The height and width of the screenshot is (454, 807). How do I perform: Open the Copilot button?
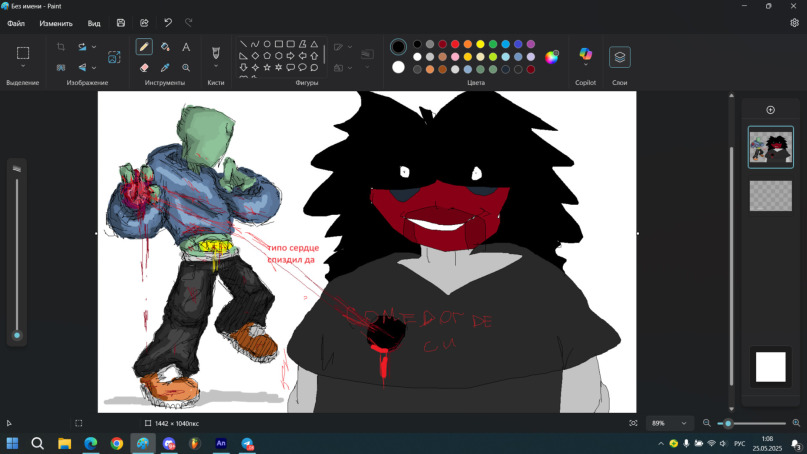point(585,55)
